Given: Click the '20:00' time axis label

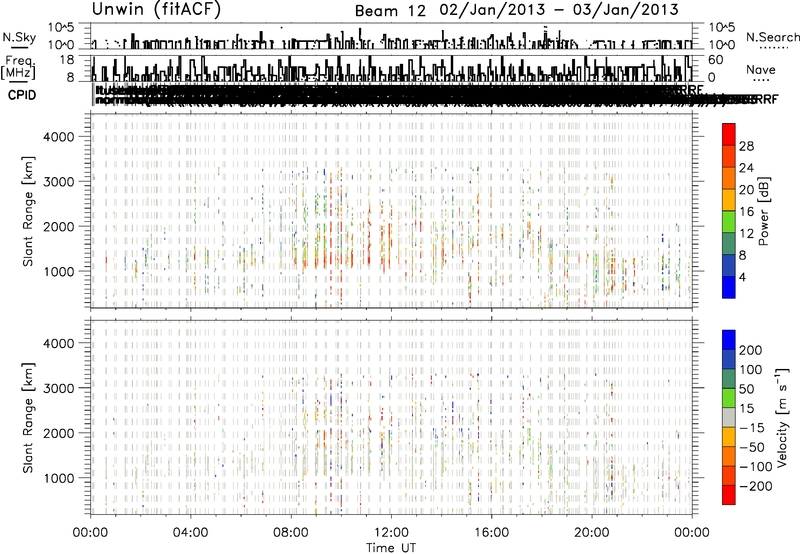Looking at the screenshot, I should (x=591, y=533).
